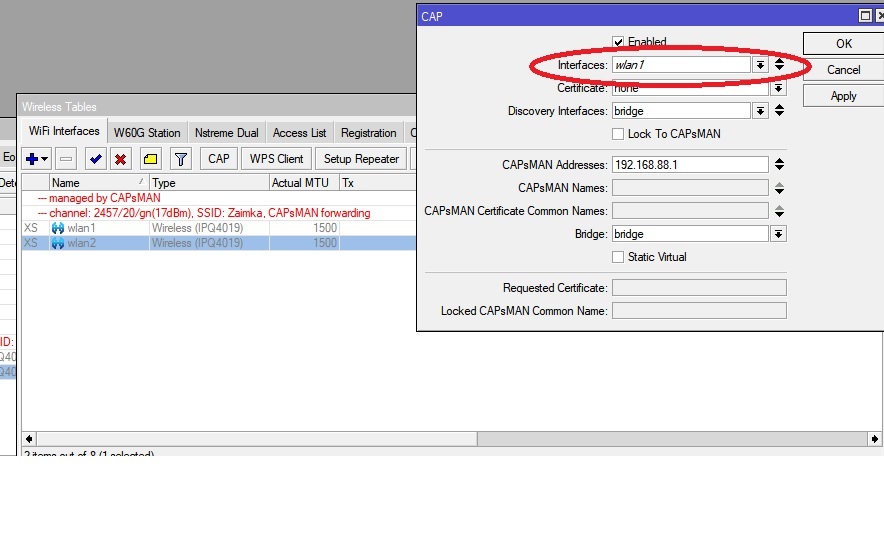Click the scroll right arrow

tap(874, 438)
